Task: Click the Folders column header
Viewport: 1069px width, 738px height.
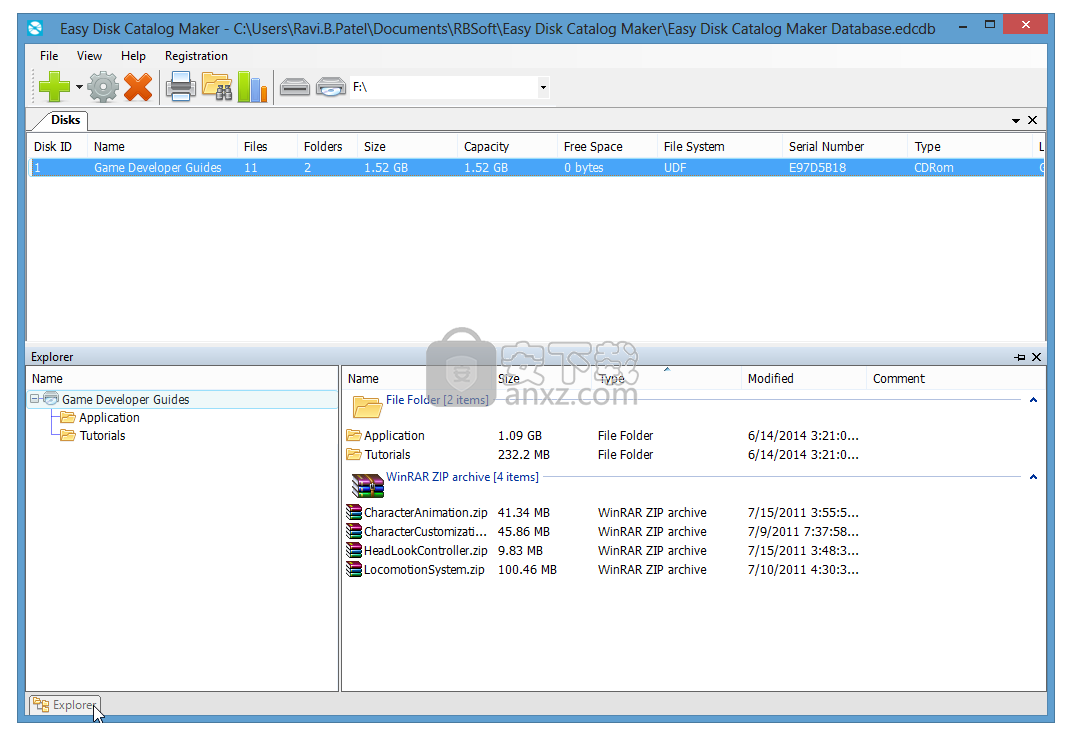Action: tap(327, 147)
